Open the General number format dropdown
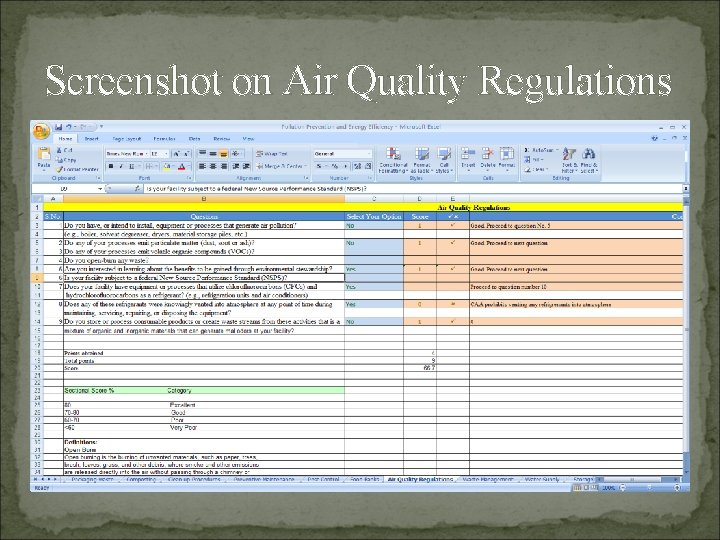The width and height of the screenshot is (720, 540). click(369, 154)
